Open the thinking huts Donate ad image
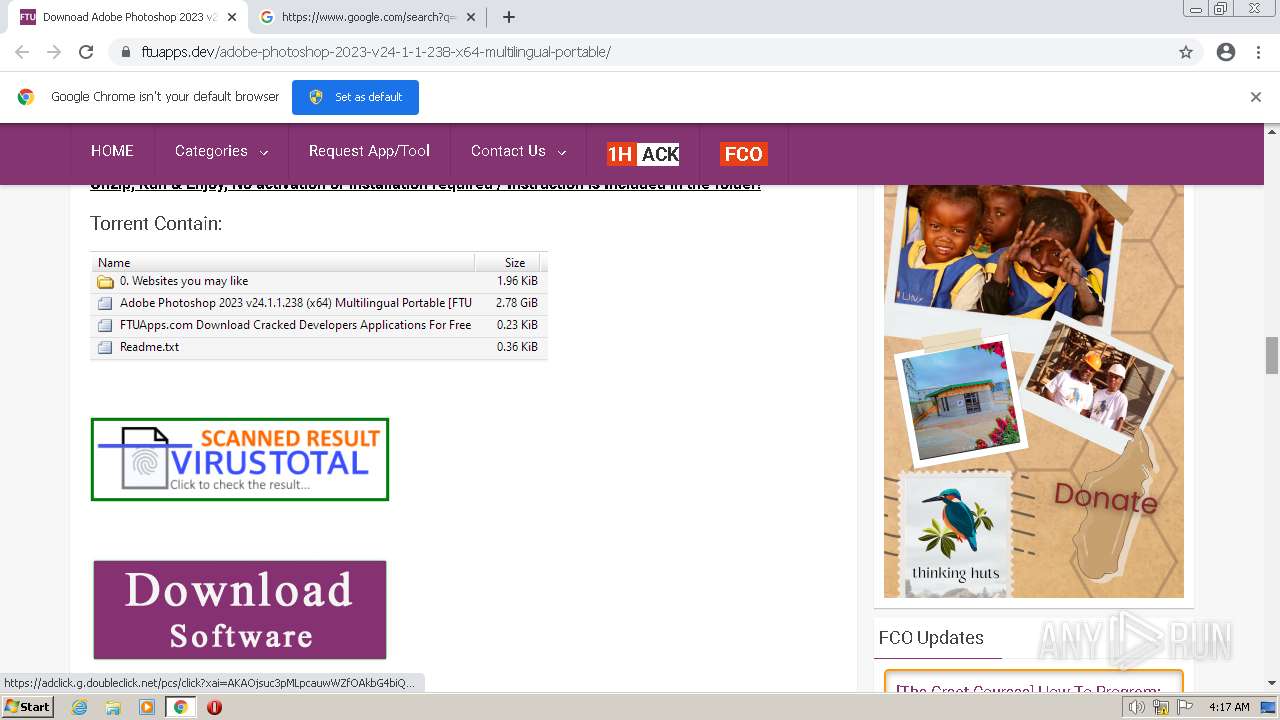This screenshot has height=720, width=1280. pos(1034,390)
